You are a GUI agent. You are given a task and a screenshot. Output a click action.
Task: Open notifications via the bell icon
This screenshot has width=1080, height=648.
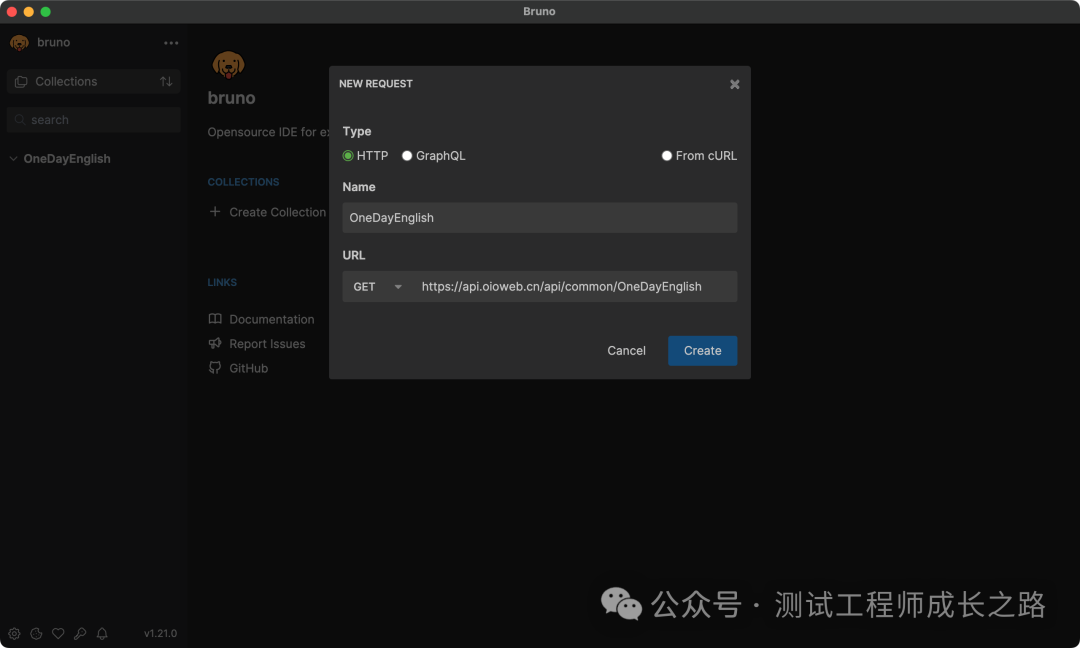click(102, 634)
